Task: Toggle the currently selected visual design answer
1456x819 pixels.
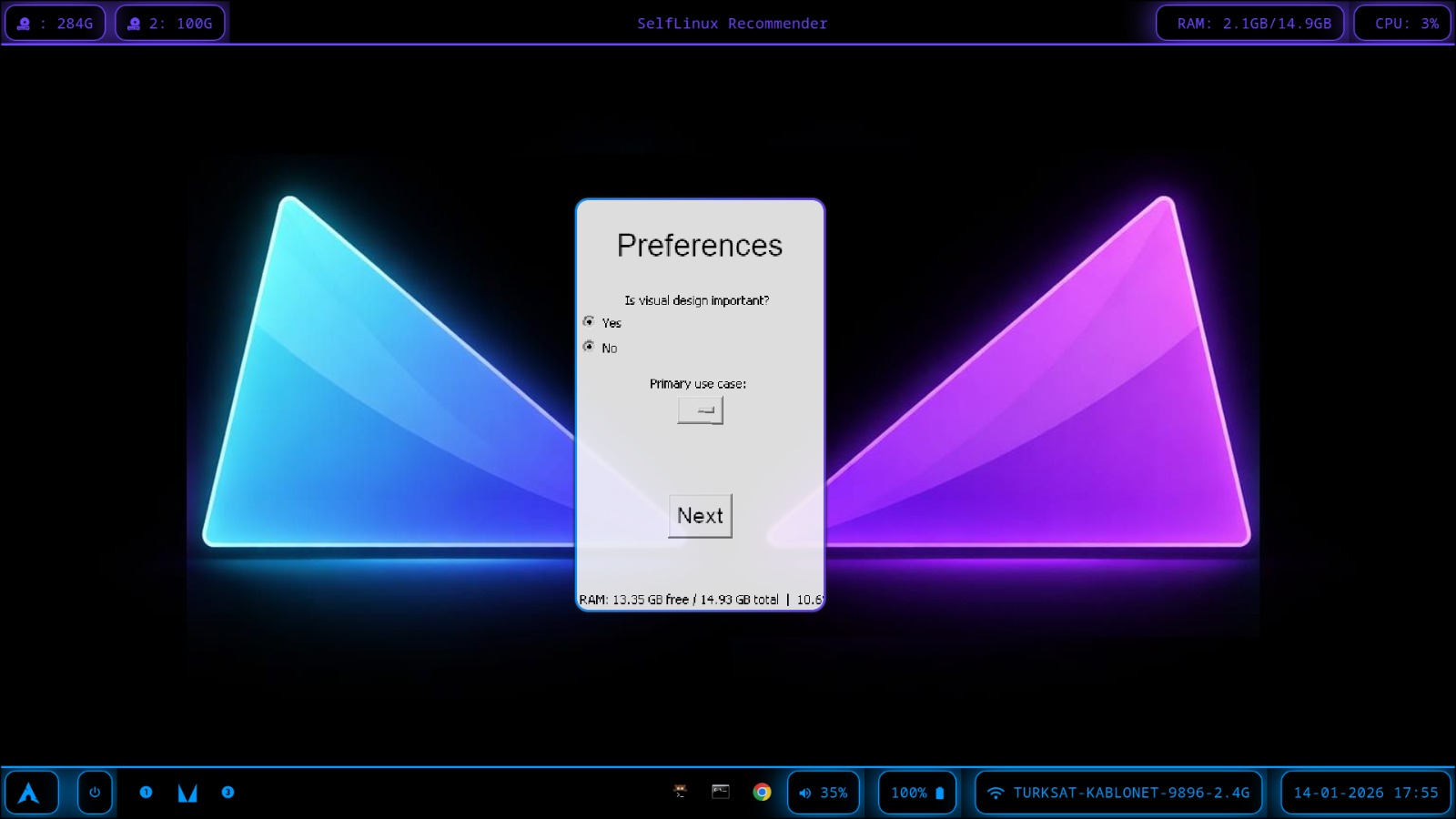Action: pos(591,322)
